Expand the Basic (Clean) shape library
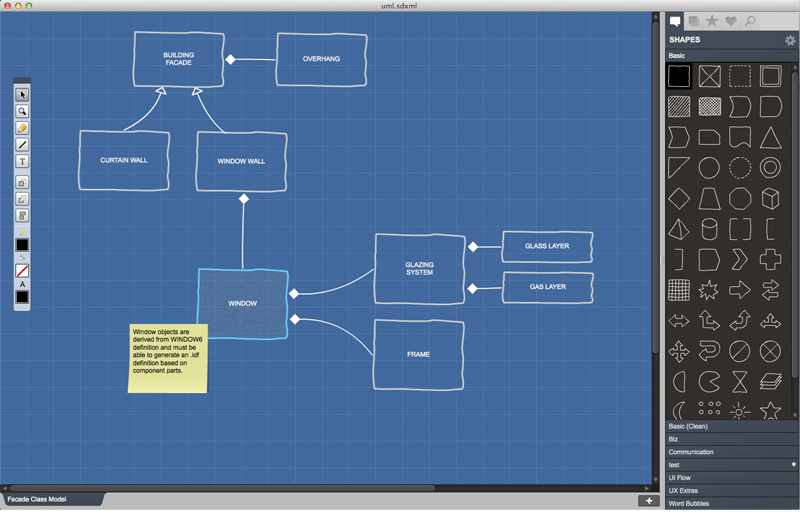The image size is (800, 516). (688, 426)
